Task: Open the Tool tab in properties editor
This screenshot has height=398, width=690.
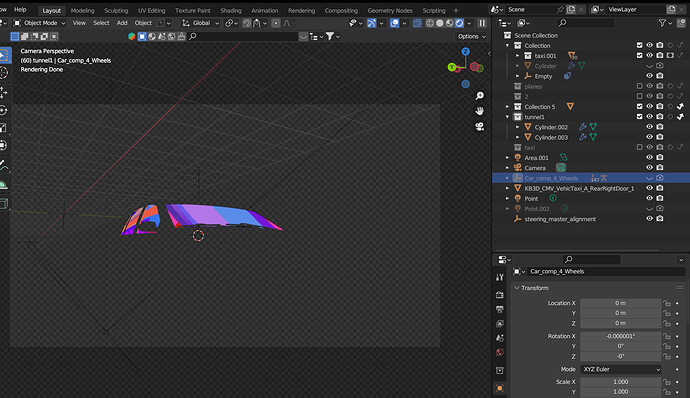Action: 499,277
